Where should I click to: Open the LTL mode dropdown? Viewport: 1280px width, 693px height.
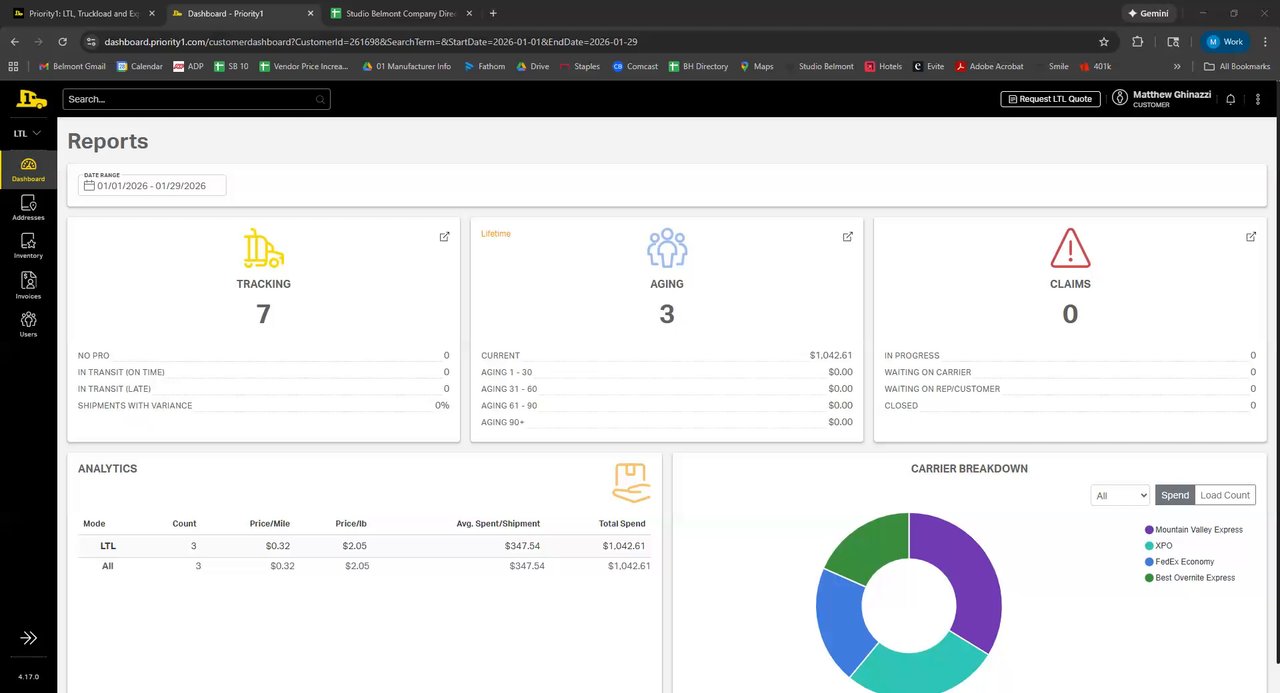tap(27, 133)
